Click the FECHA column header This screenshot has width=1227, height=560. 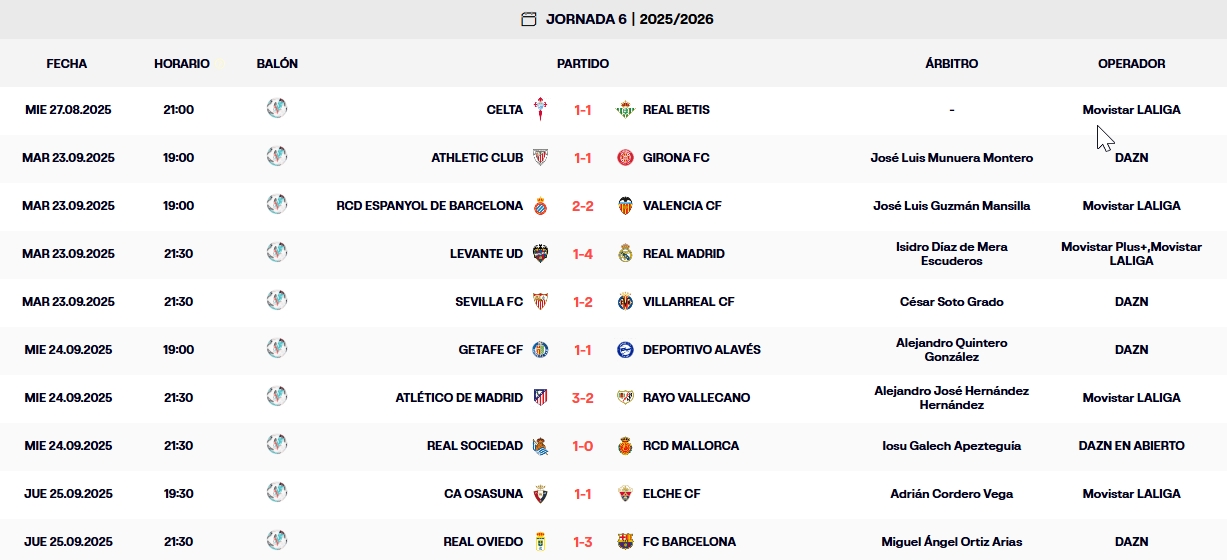pyautogui.click(x=67, y=63)
